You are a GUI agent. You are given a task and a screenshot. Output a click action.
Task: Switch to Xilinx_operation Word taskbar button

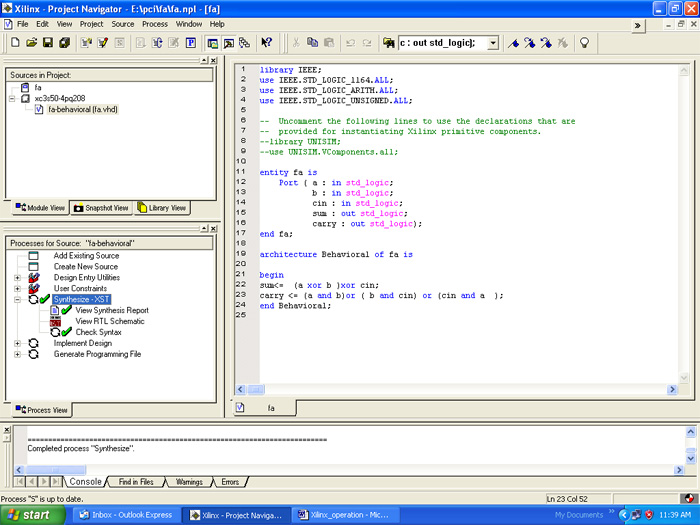[345, 515]
